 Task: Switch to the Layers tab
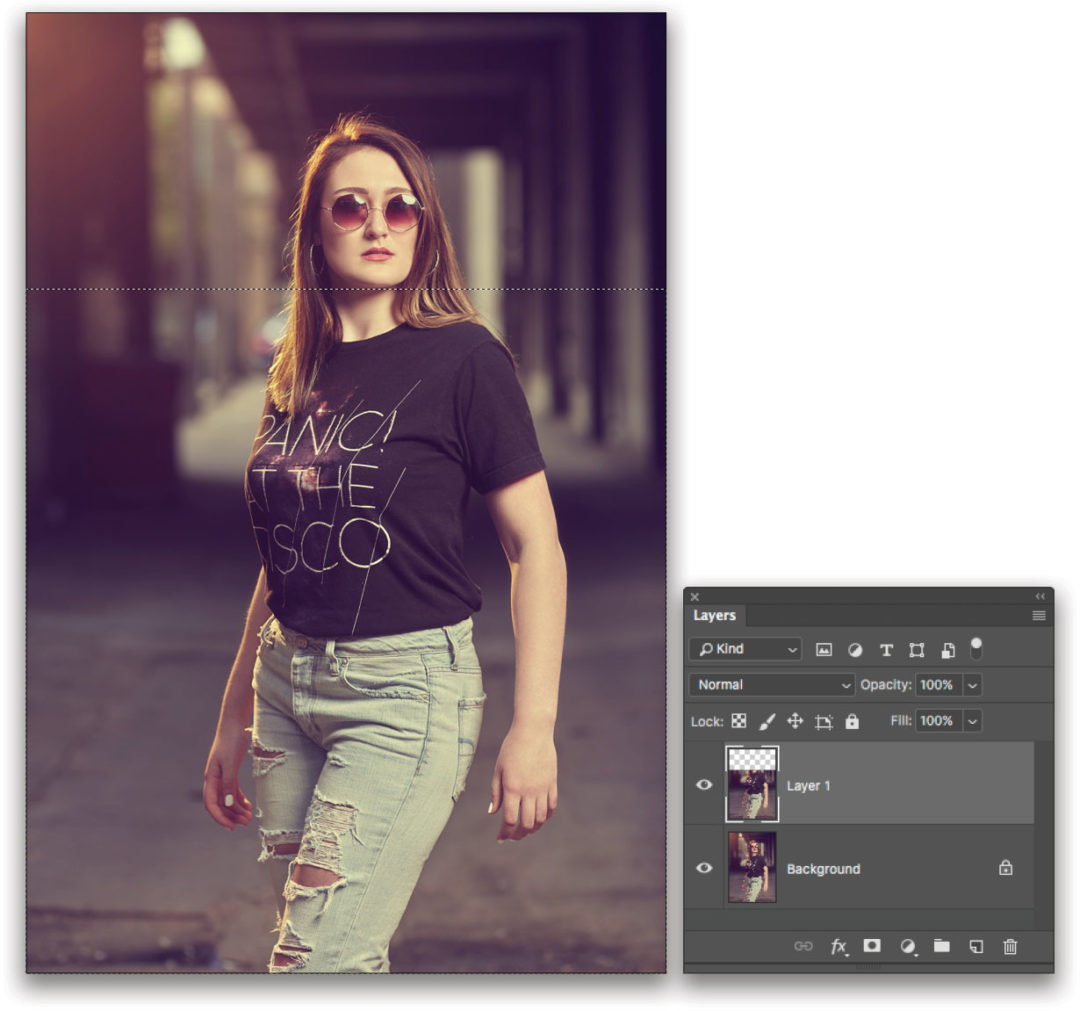pyautogui.click(x=716, y=616)
